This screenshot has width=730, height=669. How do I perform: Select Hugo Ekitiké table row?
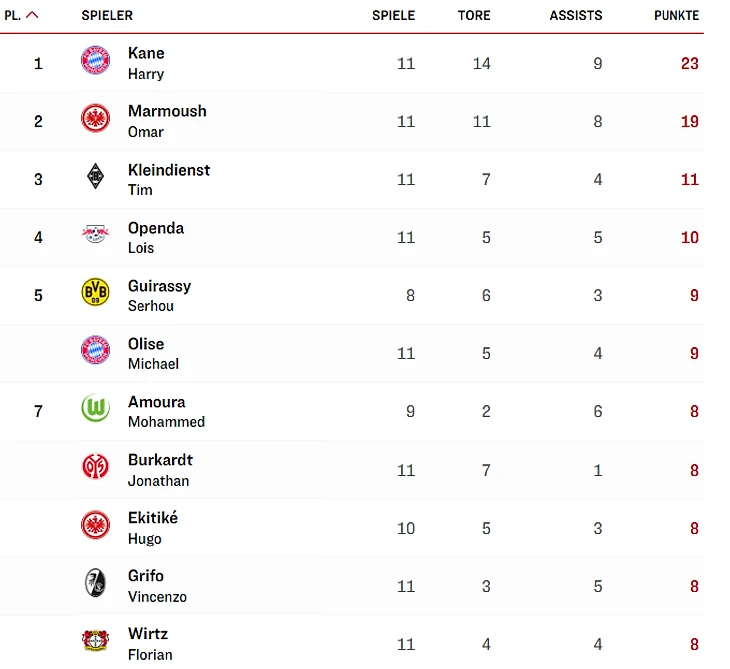pos(352,528)
